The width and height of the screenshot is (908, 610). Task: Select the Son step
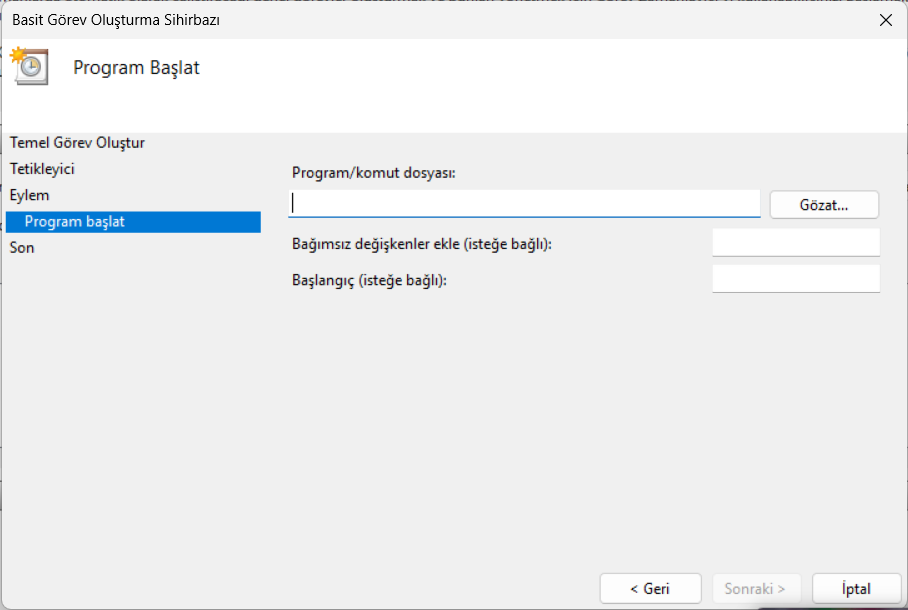(22, 248)
